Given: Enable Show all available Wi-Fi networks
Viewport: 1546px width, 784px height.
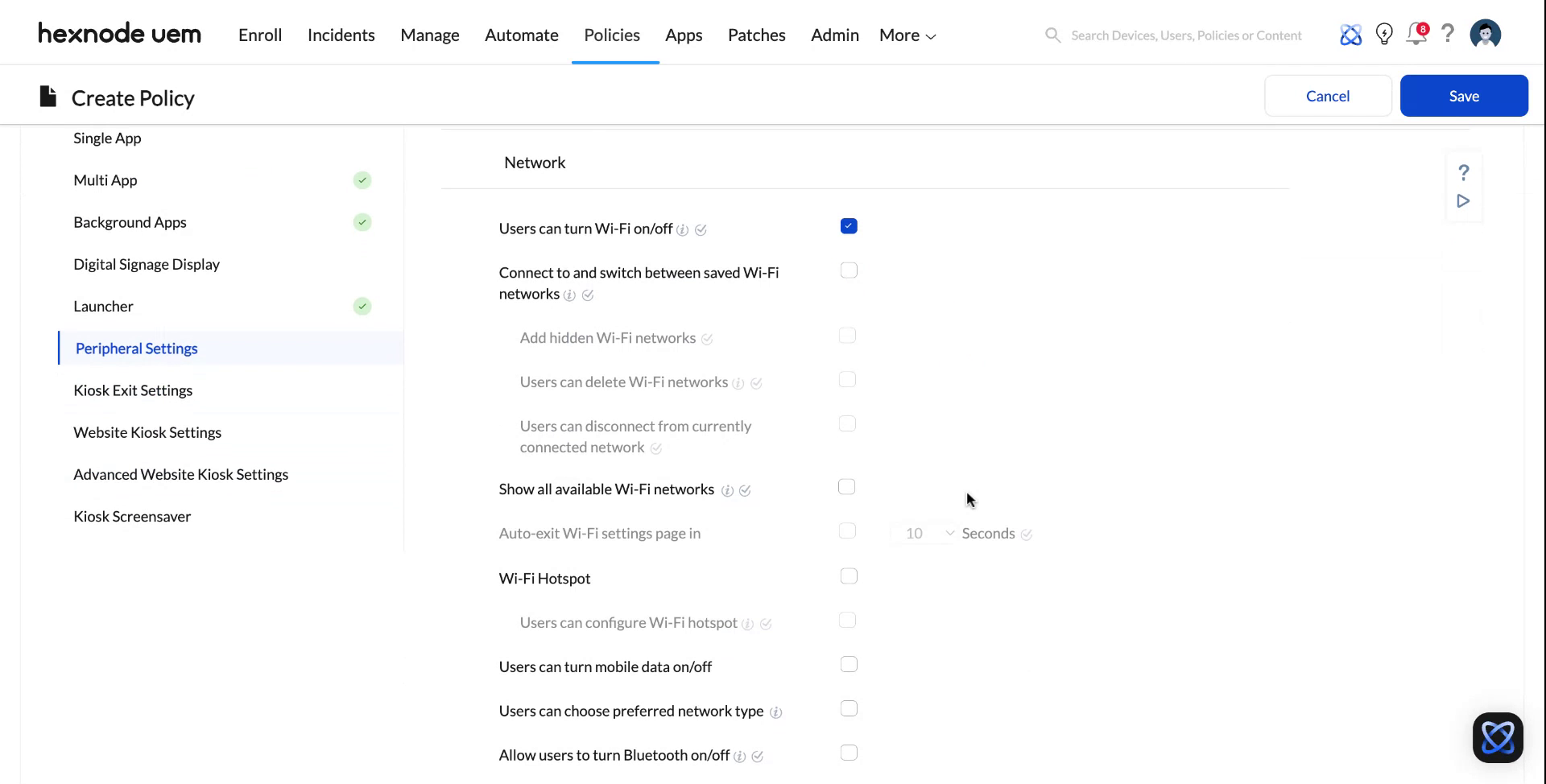Looking at the screenshot, I should pyautogui.click(x=847, y=487).
